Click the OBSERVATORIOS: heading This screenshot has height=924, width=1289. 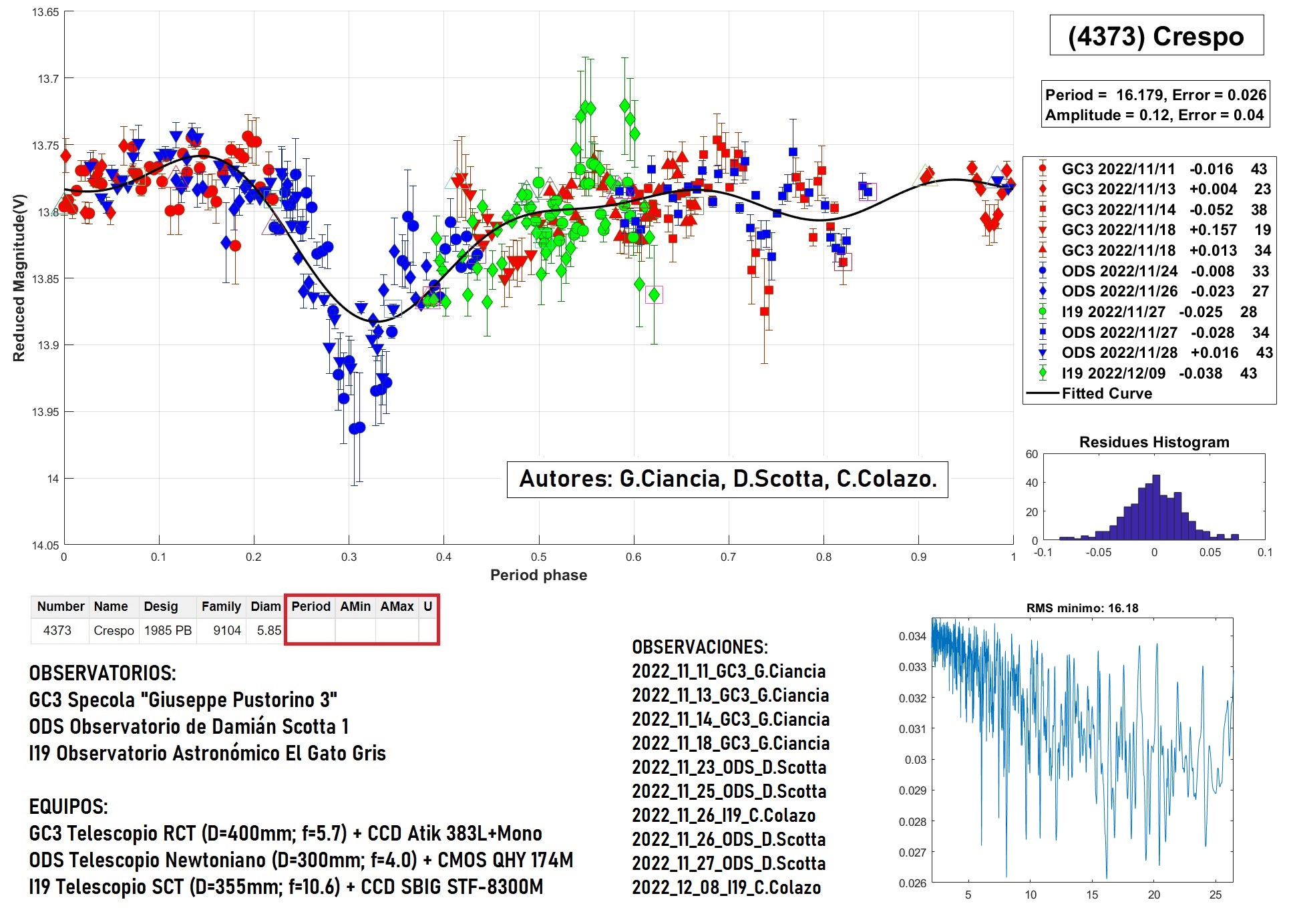[103, 673]
